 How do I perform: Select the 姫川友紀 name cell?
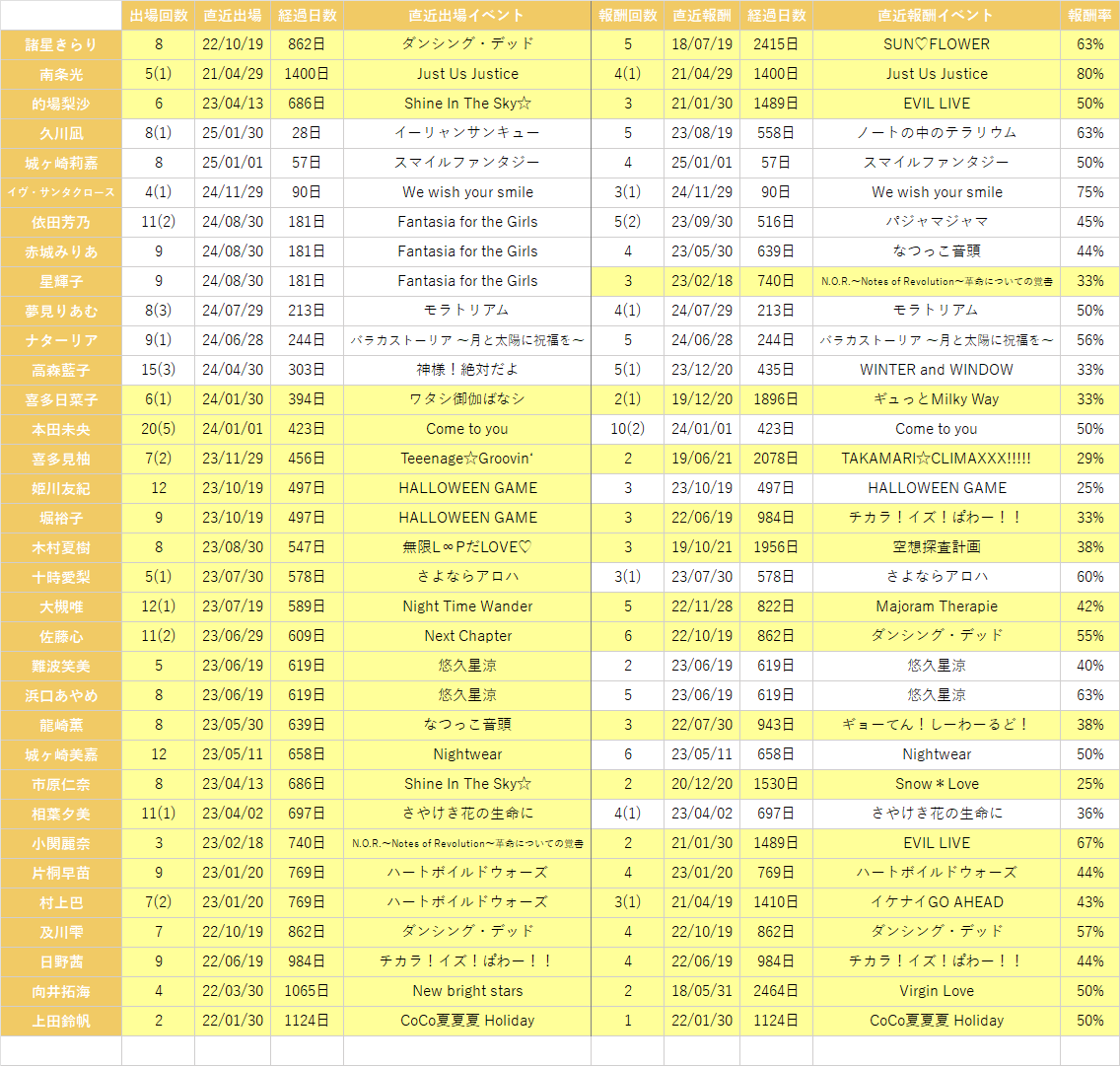(61, 488)
